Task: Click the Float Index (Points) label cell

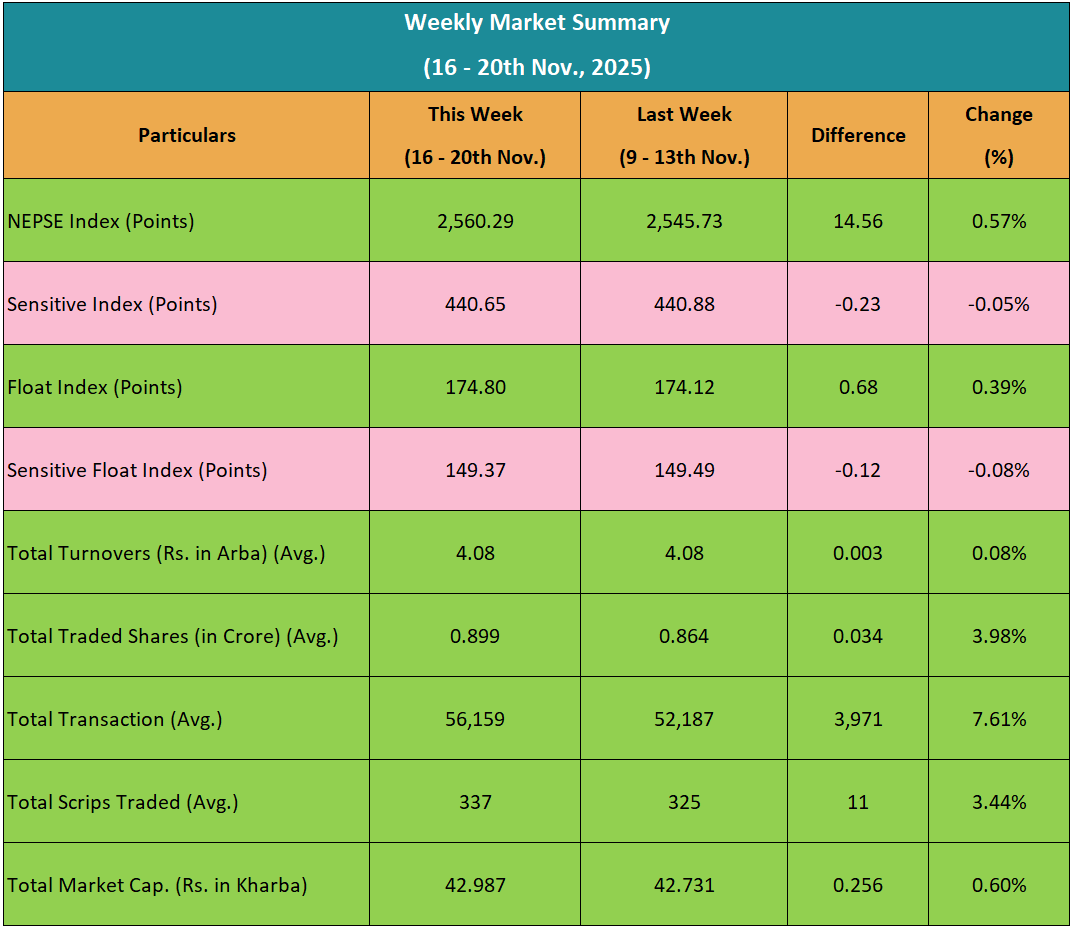Action: 95,387
